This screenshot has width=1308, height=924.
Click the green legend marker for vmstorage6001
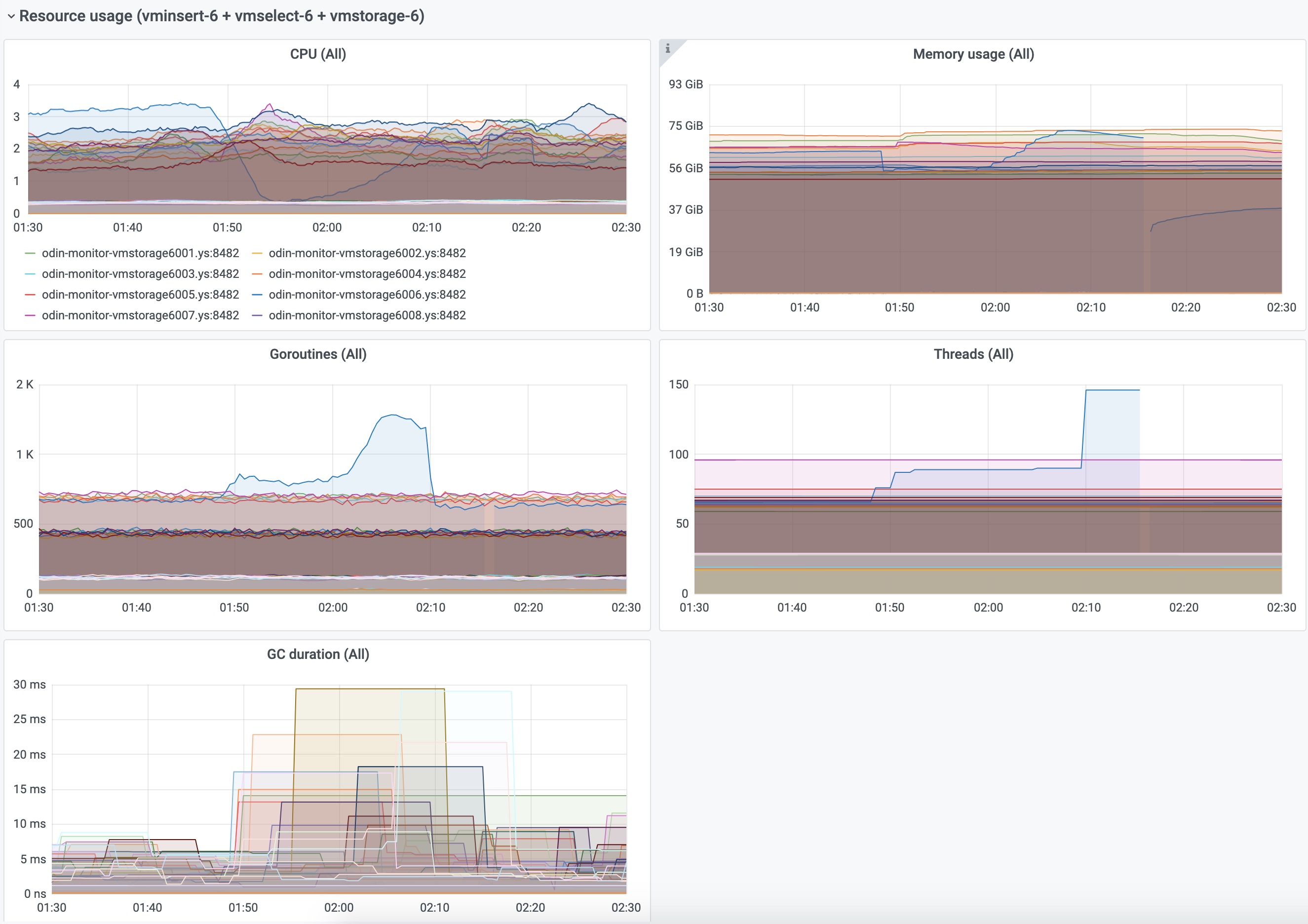(30, 253)
